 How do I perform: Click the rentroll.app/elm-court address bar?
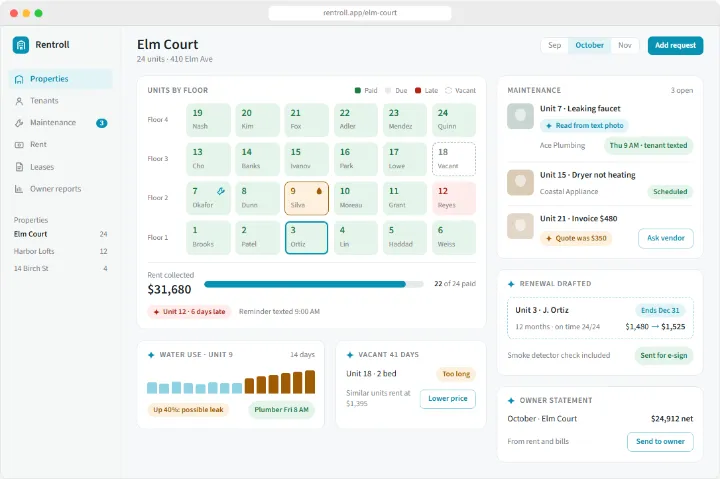360,13
